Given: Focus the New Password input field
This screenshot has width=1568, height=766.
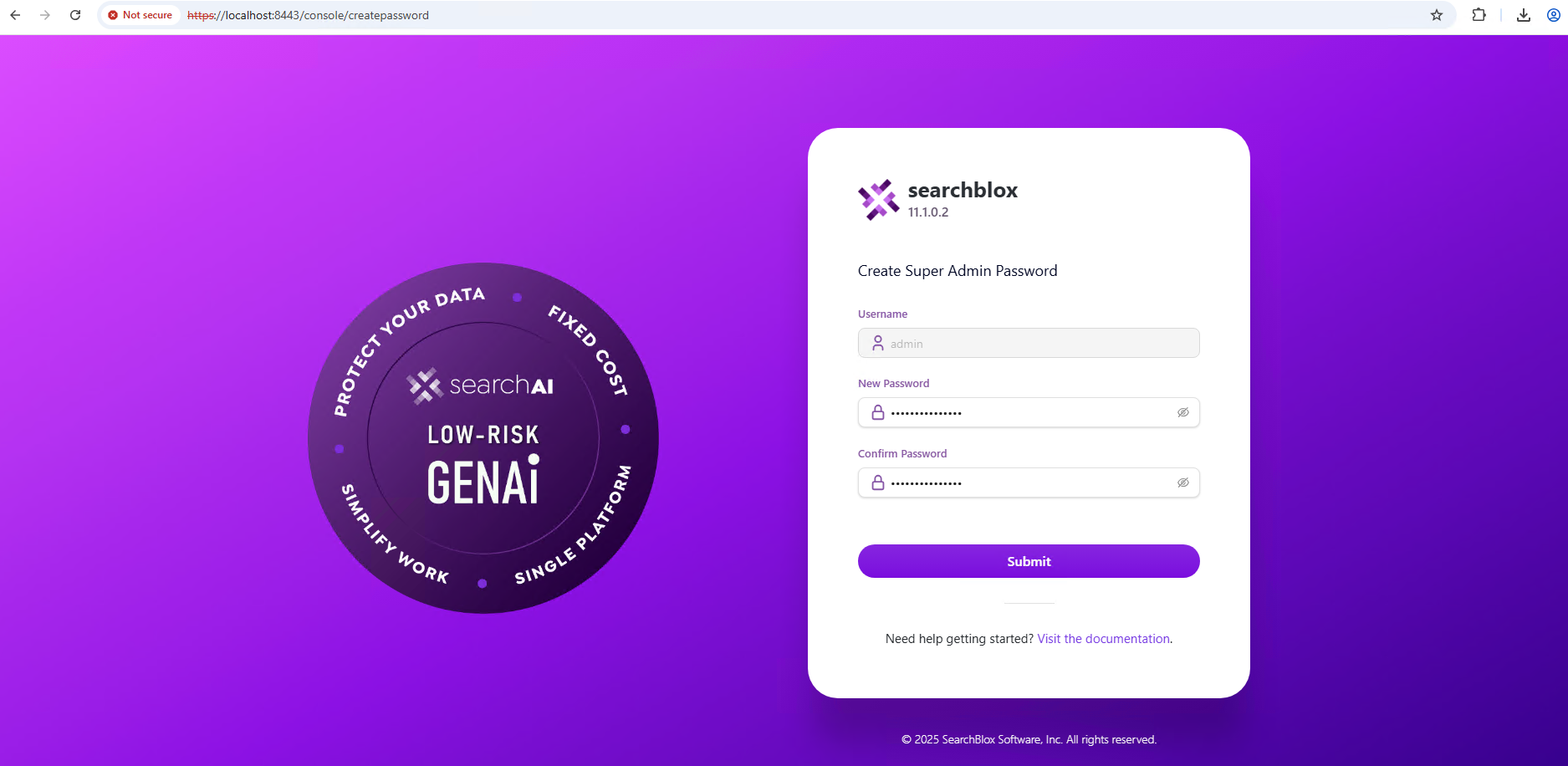Looking at the screenshot, I should pyautogui.click(x=1029, y=412).
